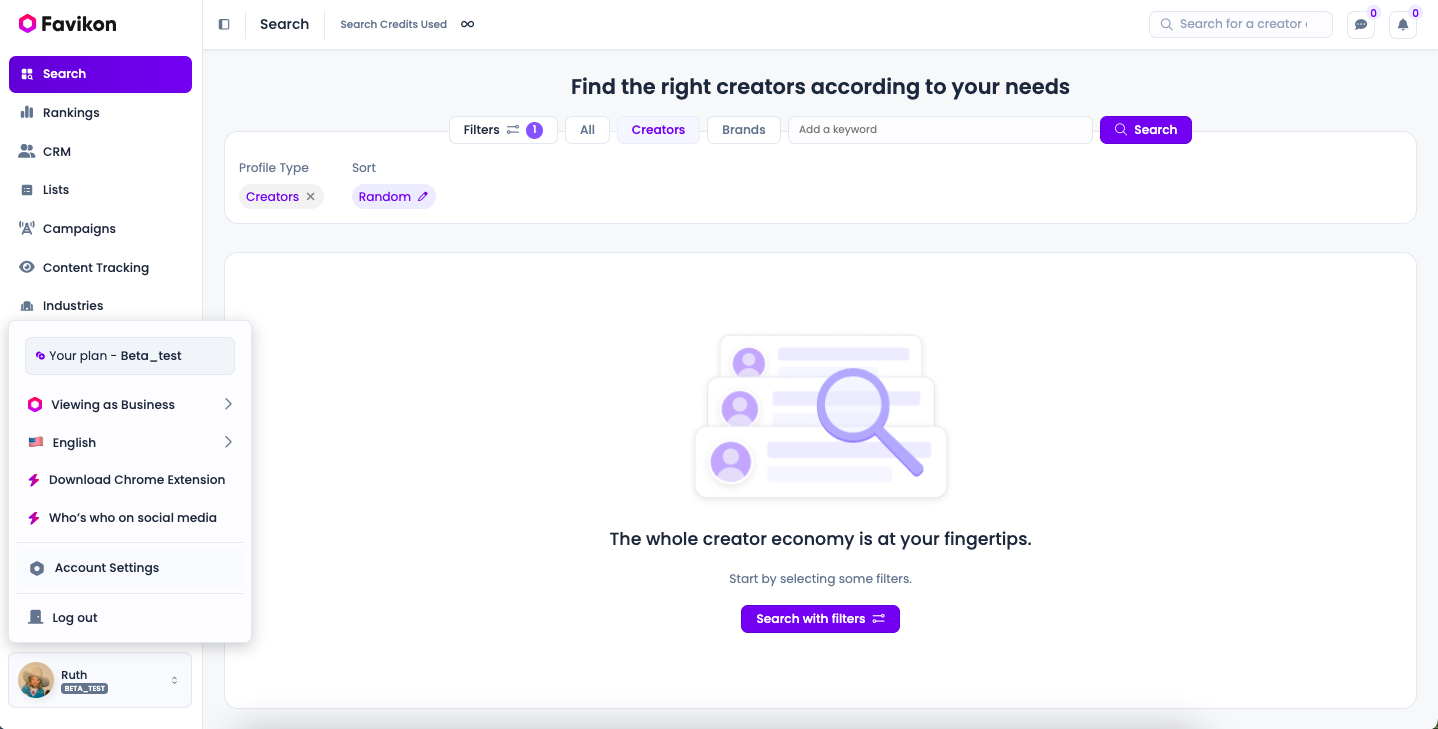Collapse the sidebar panel icon
This screenshot has width=1438, height=729.
pos(224,24)
